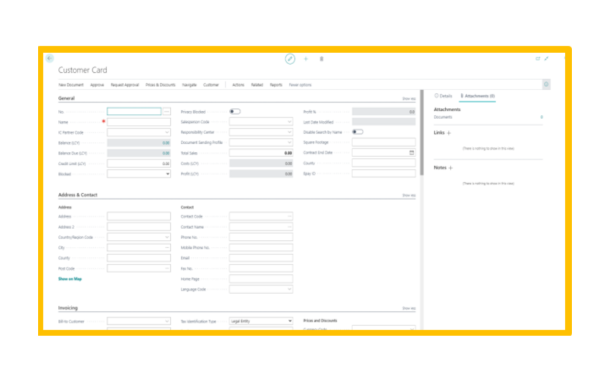Toggle Disable Search by Name switch
610x381 pixels.
pyautogui.click(x=358, y=132)
